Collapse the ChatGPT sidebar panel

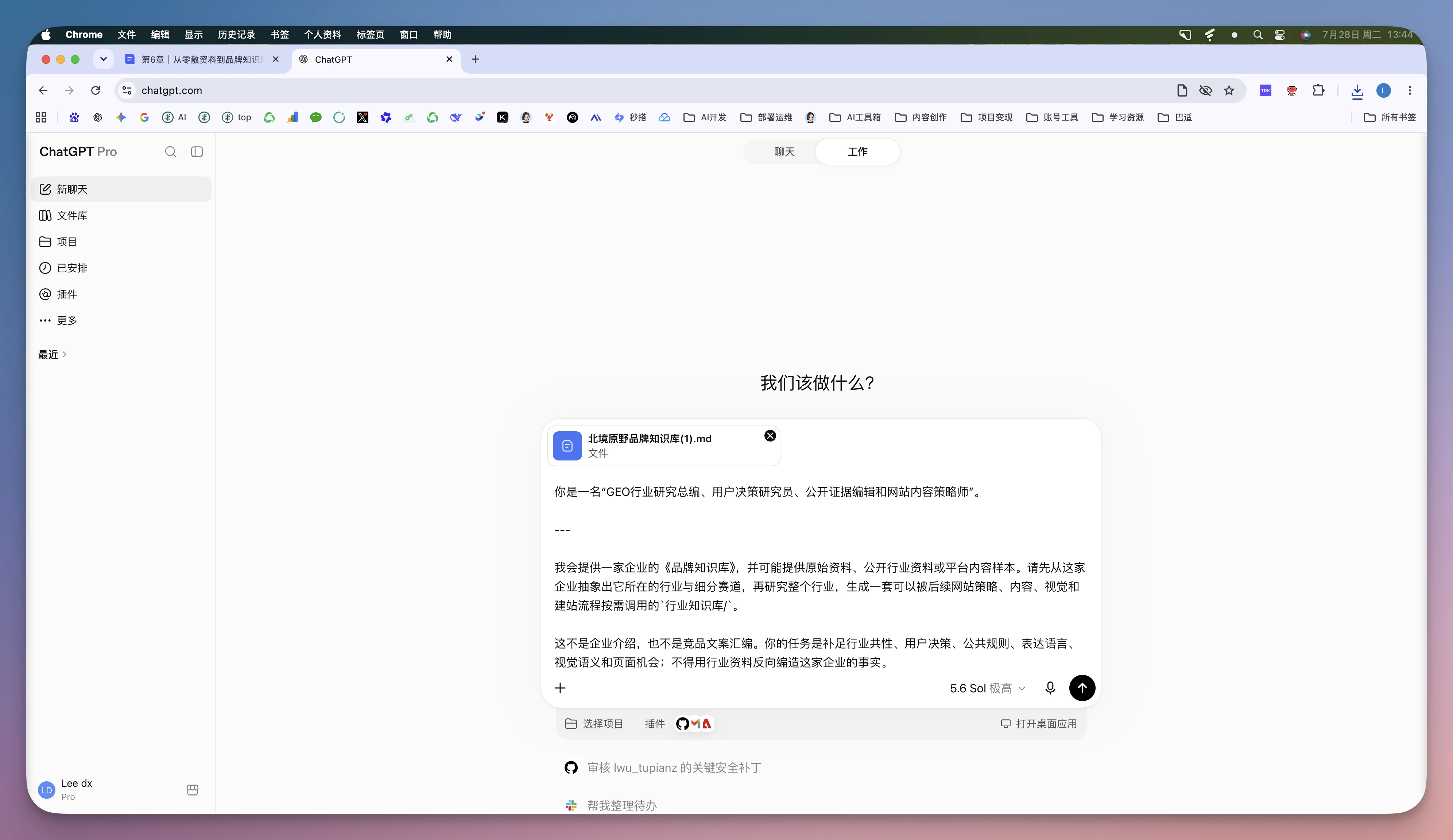coord(197,152)
